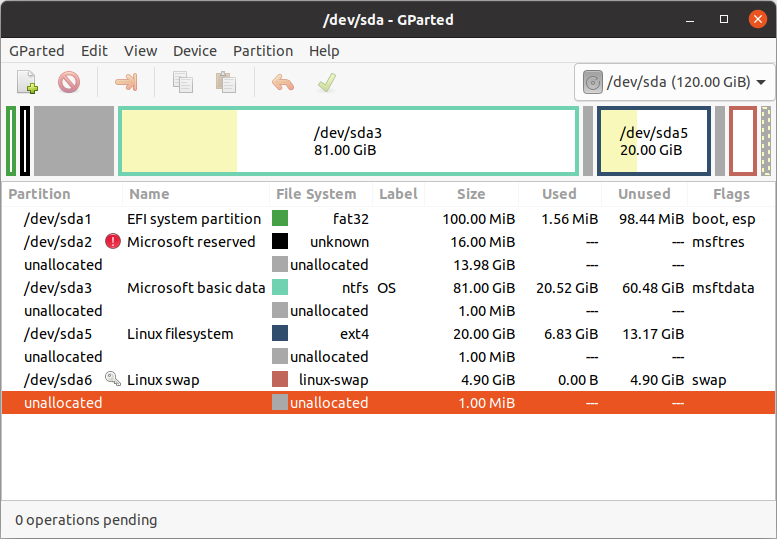The height and width of the screenshot is (539, 777).
Task: Click the red warning icon beside /dev/sda2
Action: [x=113, y=241]
